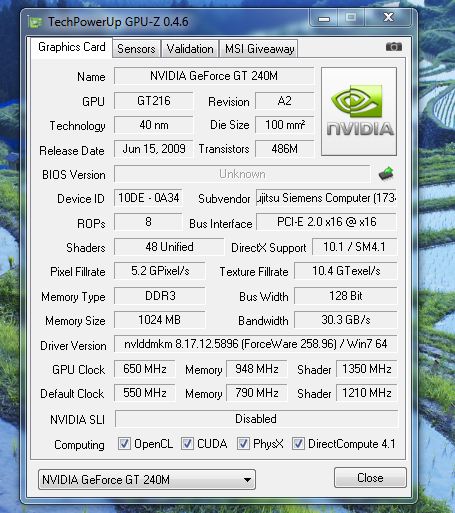Click the GPU-Z title bar app icon
The width and height of the screenshot is (455, 513).
[x=35, y=22]
